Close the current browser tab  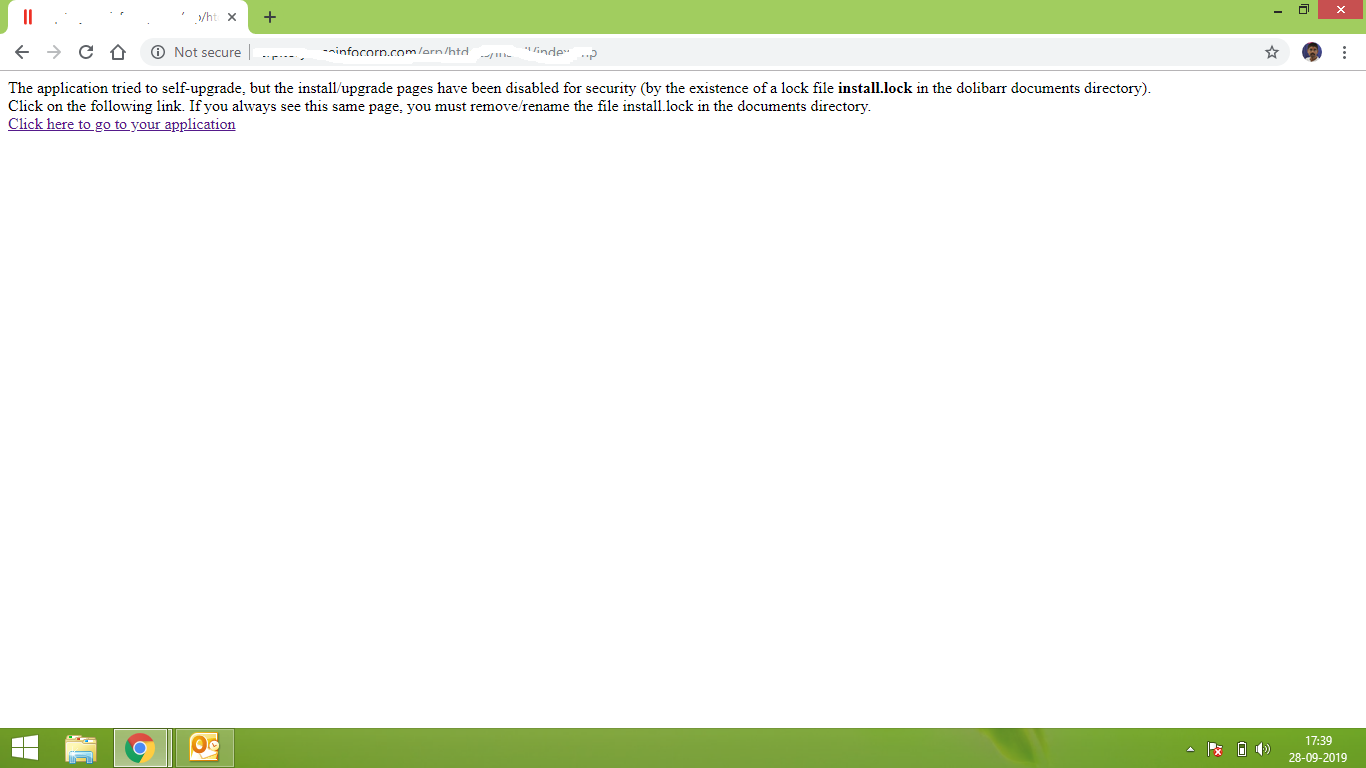(x=232, y=17)
